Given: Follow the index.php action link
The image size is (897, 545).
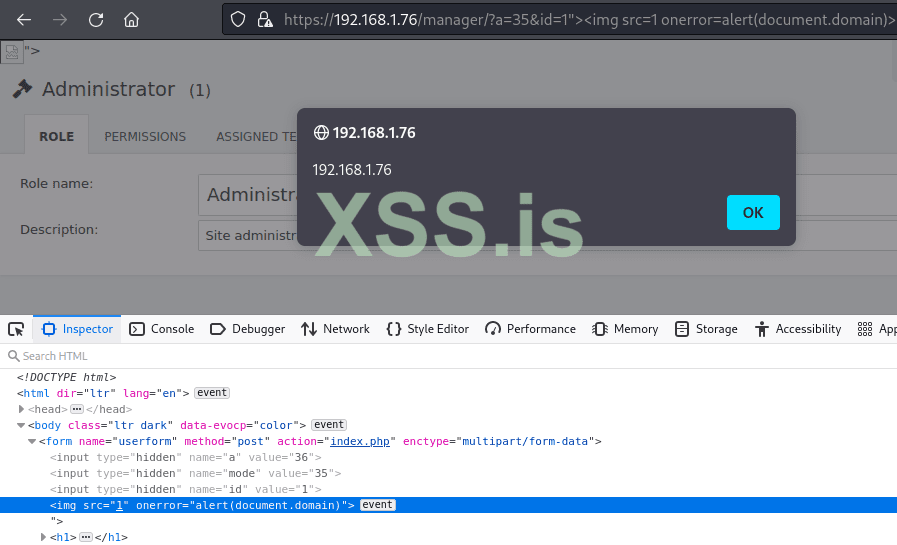Looking at the screenshot, I should click(360, 441).
